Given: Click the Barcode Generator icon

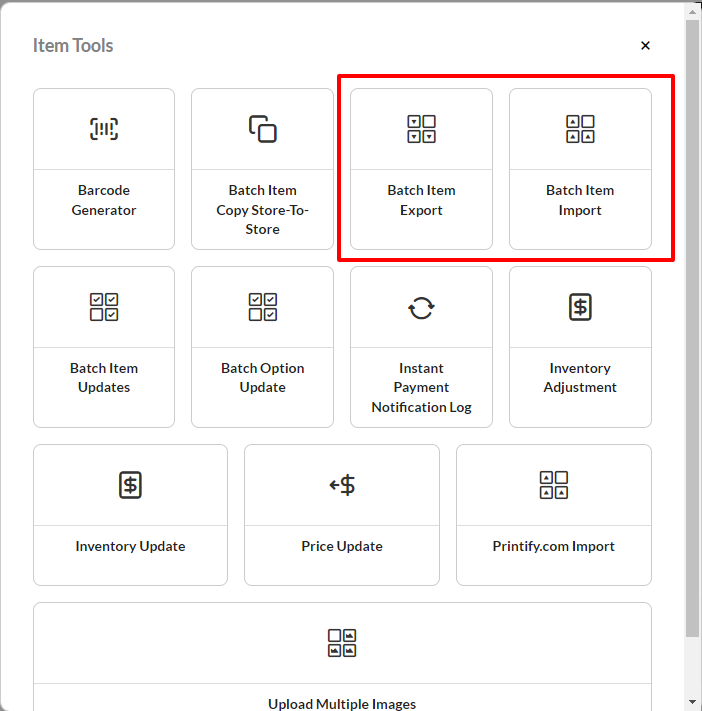Looking at the screenshot, I should pos(104,129).
